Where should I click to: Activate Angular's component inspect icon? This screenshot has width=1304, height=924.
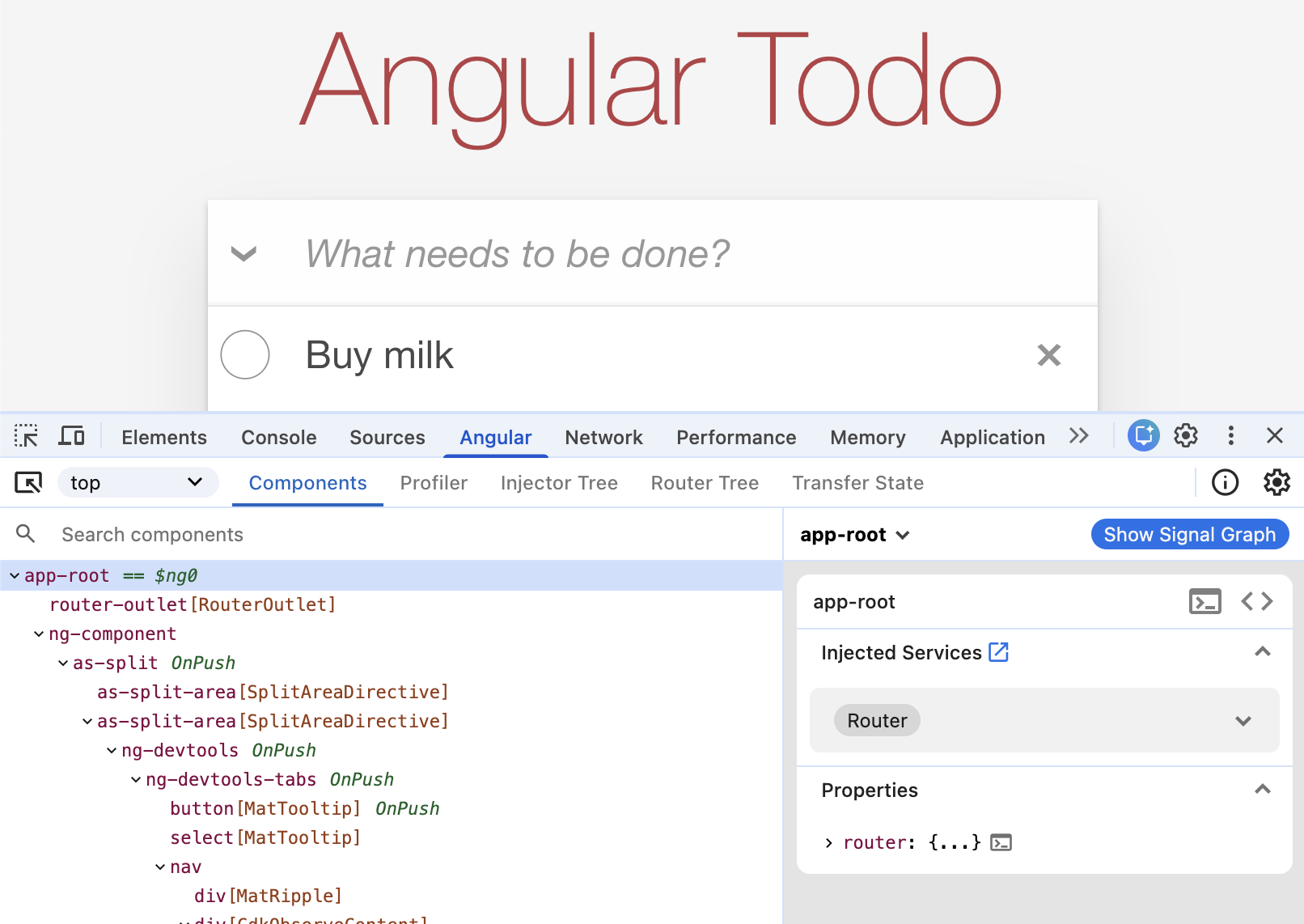tap(28, 482)
